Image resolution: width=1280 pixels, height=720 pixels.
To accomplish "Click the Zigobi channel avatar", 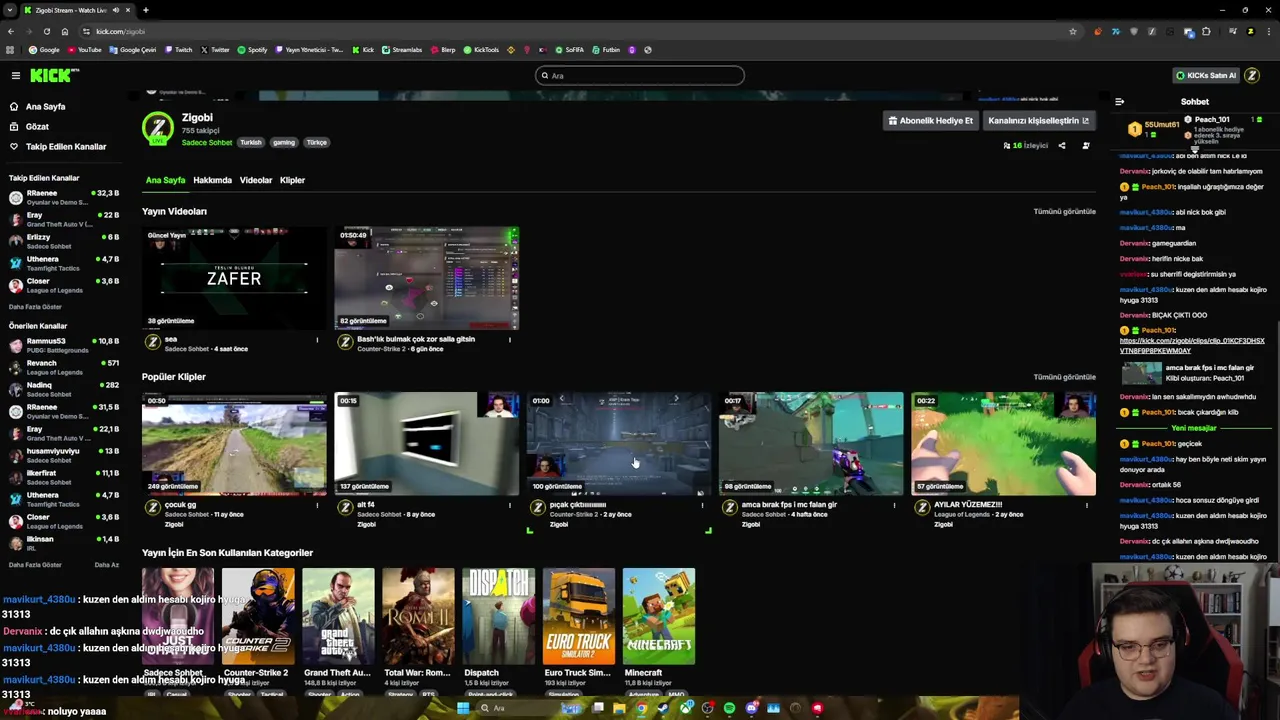I will [x=157, y=129].
